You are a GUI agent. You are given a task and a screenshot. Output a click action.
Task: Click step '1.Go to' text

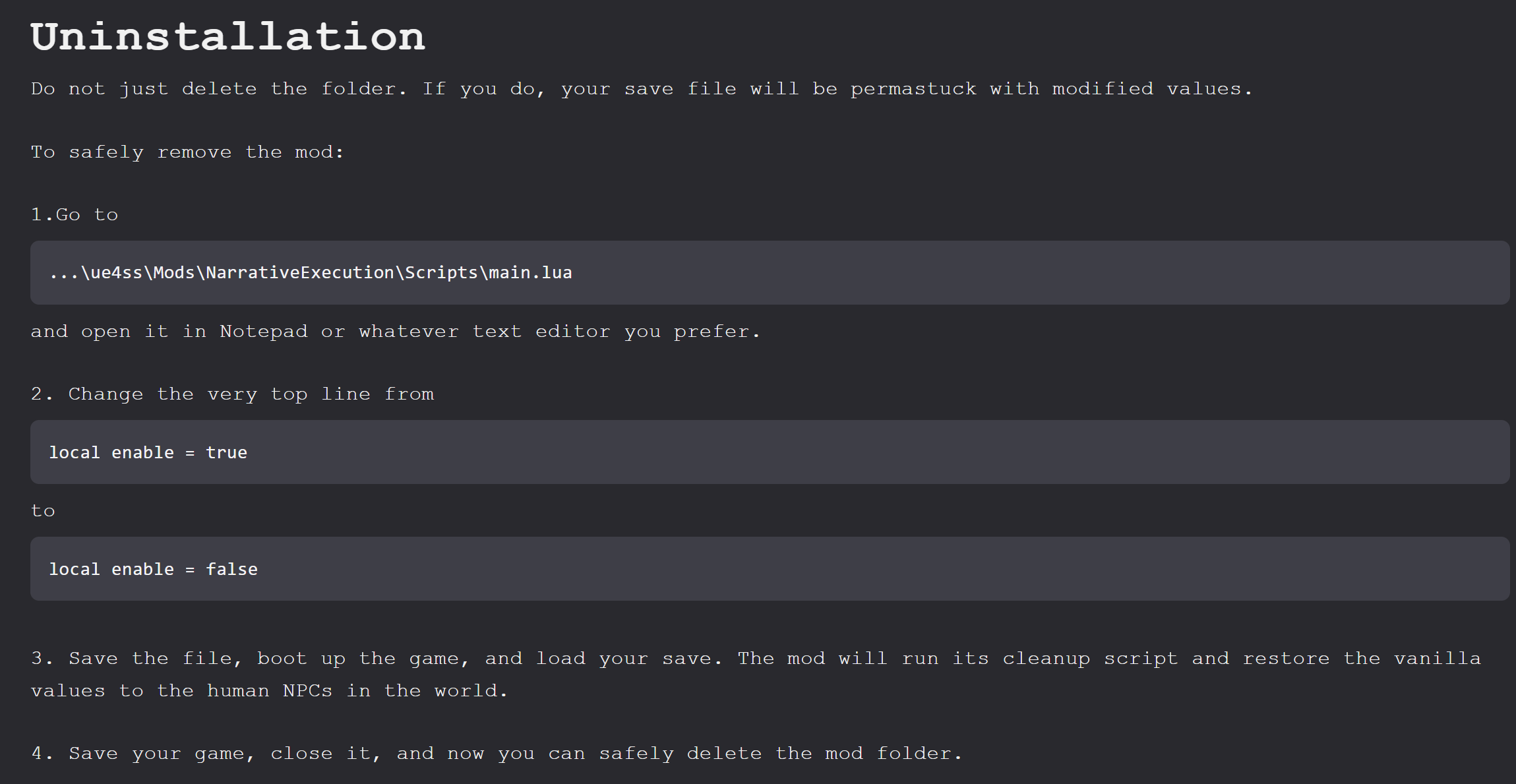coord(75,215)
